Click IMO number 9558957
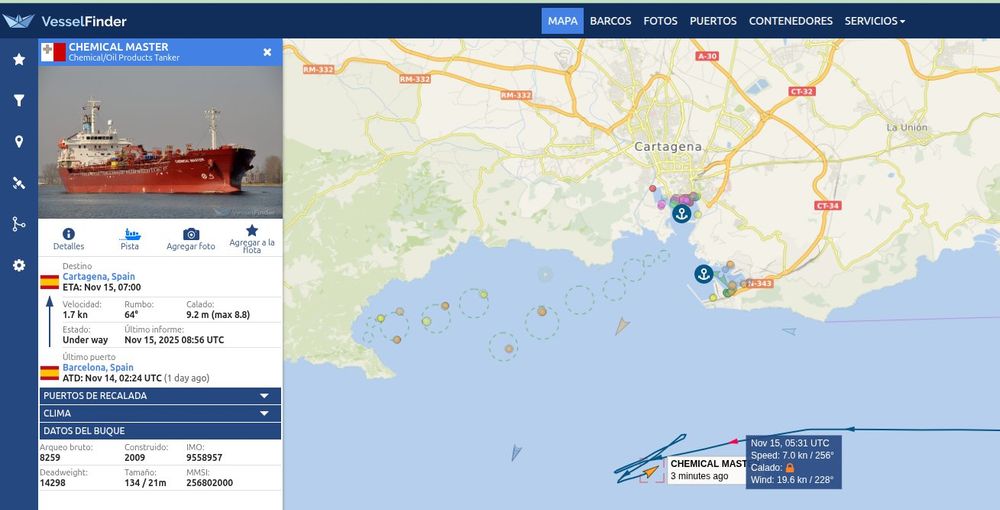The width and height of the screenshot is (1000, 510). point(204,458)
